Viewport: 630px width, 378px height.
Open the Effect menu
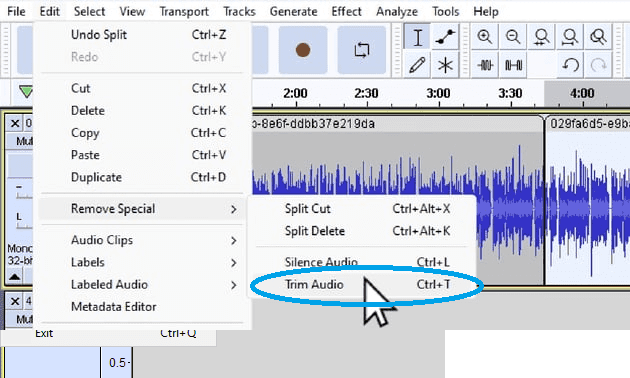(x=346, y=11)
